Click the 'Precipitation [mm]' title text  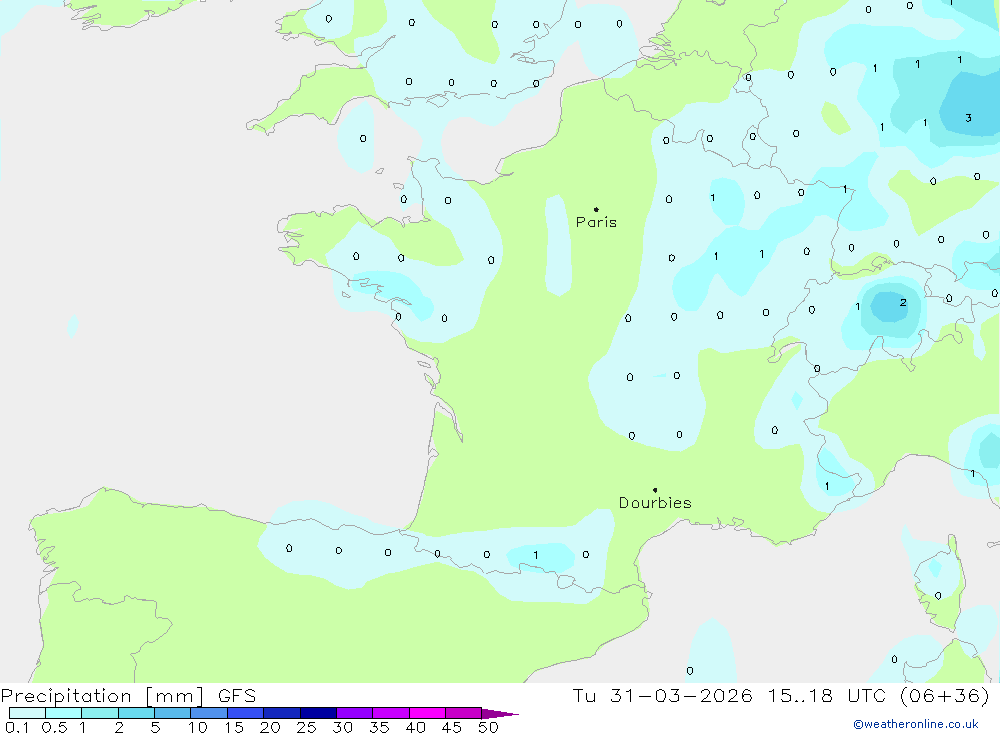(102, 696)
